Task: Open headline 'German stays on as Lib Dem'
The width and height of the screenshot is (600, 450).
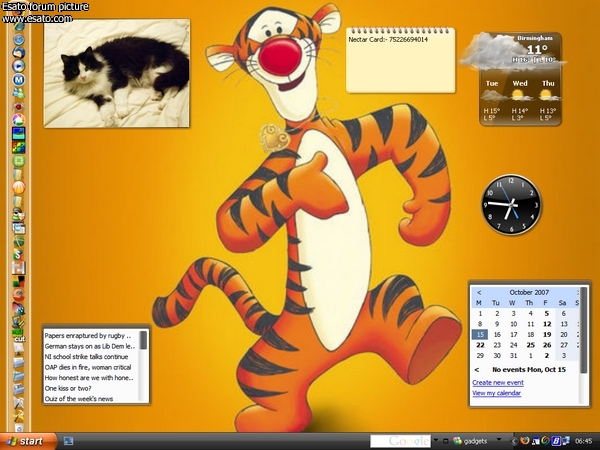Action: [90, 346]
